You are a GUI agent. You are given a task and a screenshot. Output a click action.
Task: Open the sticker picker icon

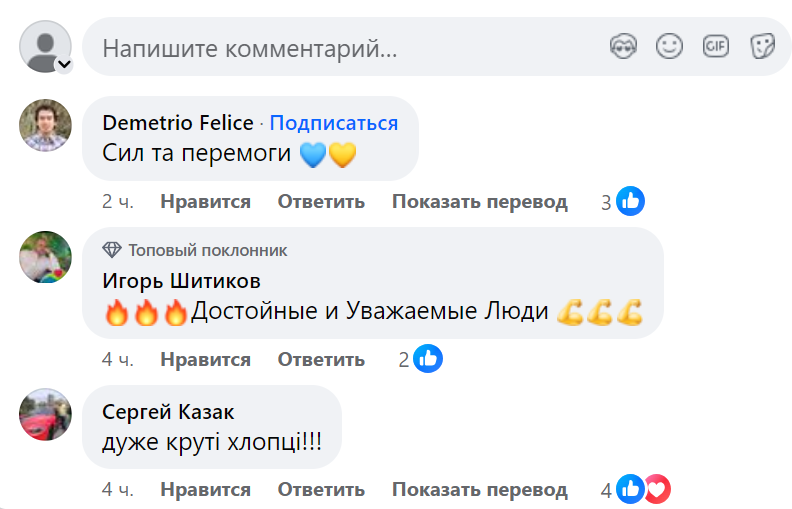(x=762, y=46)
